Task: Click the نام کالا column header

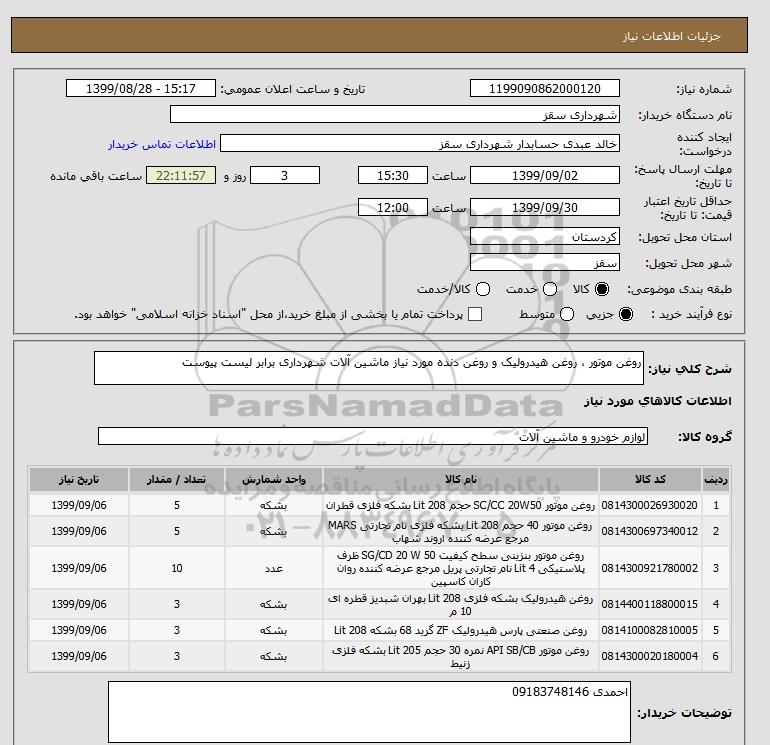Action: tap(461, 479)
